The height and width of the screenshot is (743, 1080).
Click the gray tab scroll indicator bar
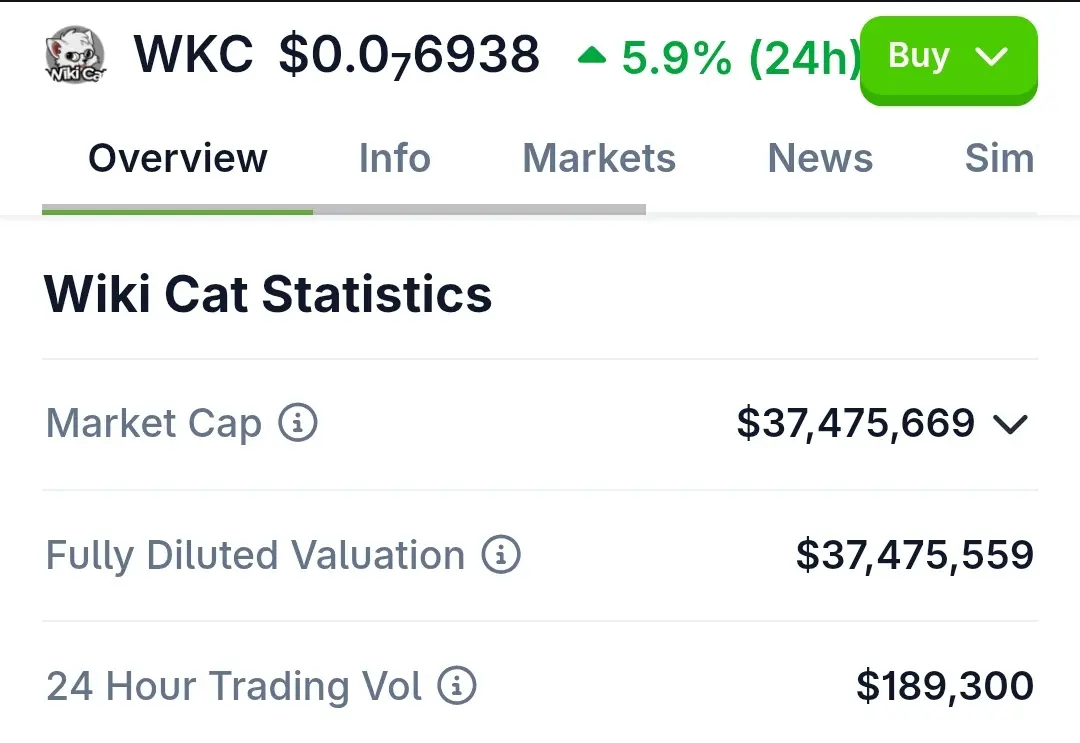tap(480, 210)
